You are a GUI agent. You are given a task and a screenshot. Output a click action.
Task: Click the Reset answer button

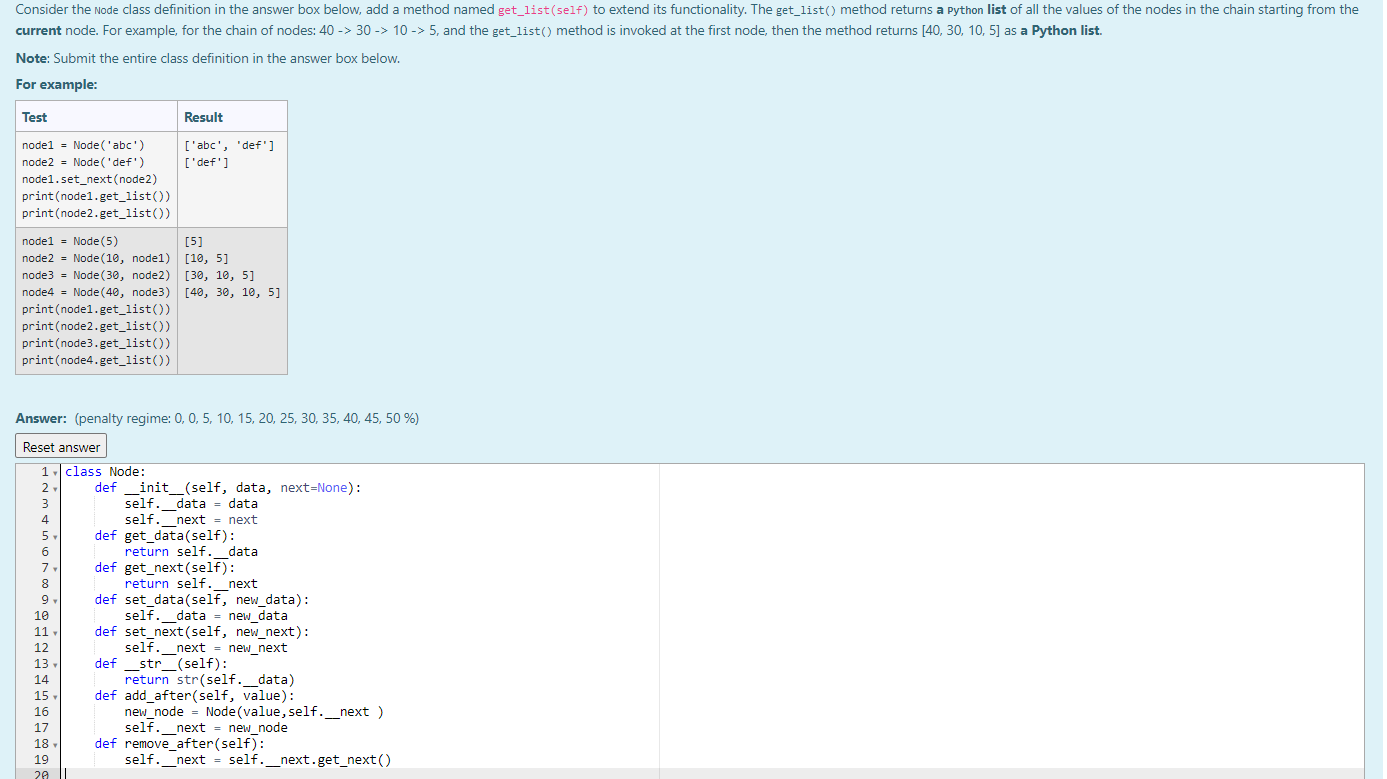tap(60, 446)
